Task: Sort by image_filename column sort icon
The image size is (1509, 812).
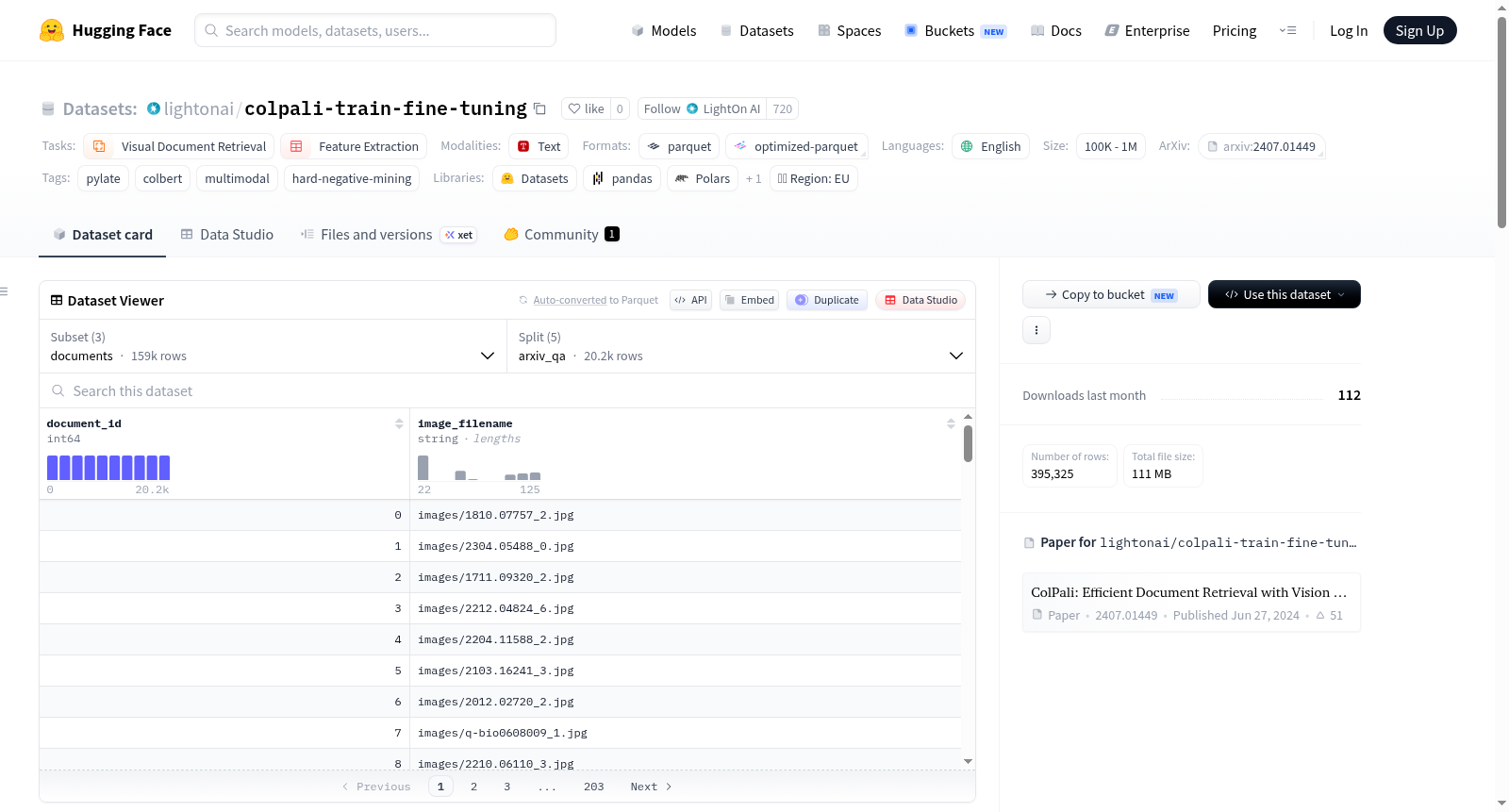Action: (x=951, y=423)
